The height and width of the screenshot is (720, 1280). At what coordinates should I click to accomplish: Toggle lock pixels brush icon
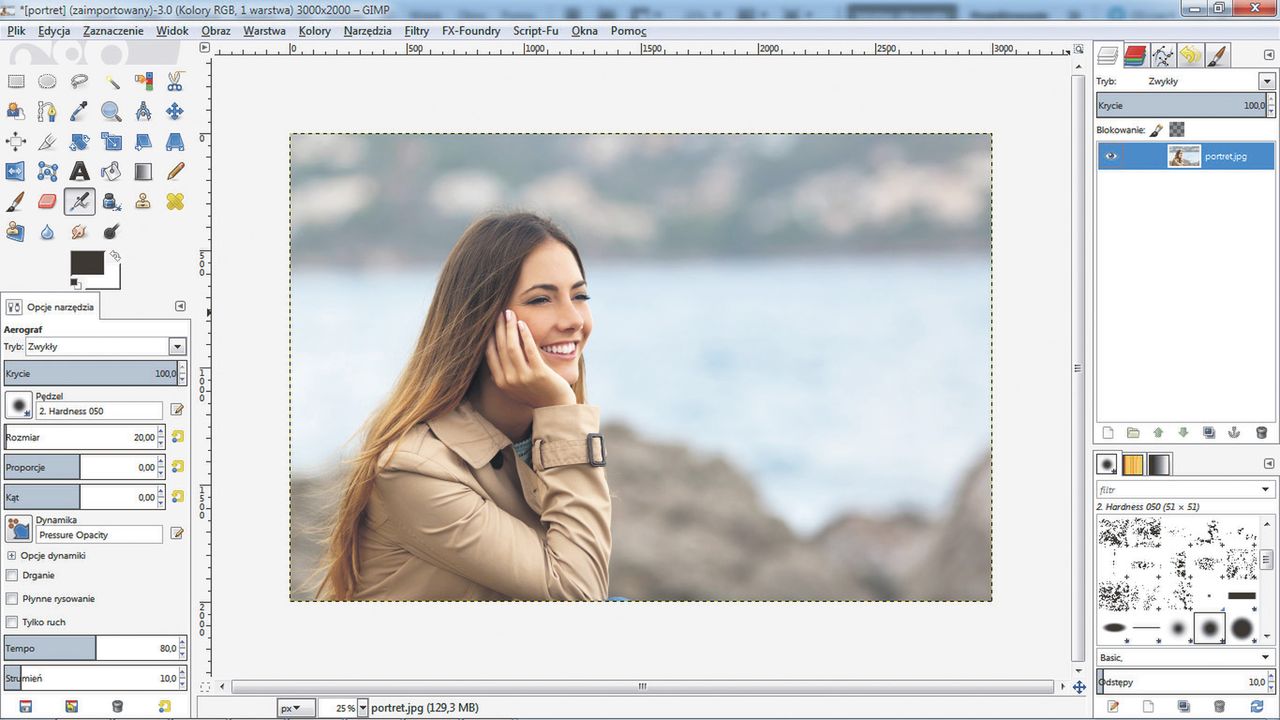[x=1156, y=130]
